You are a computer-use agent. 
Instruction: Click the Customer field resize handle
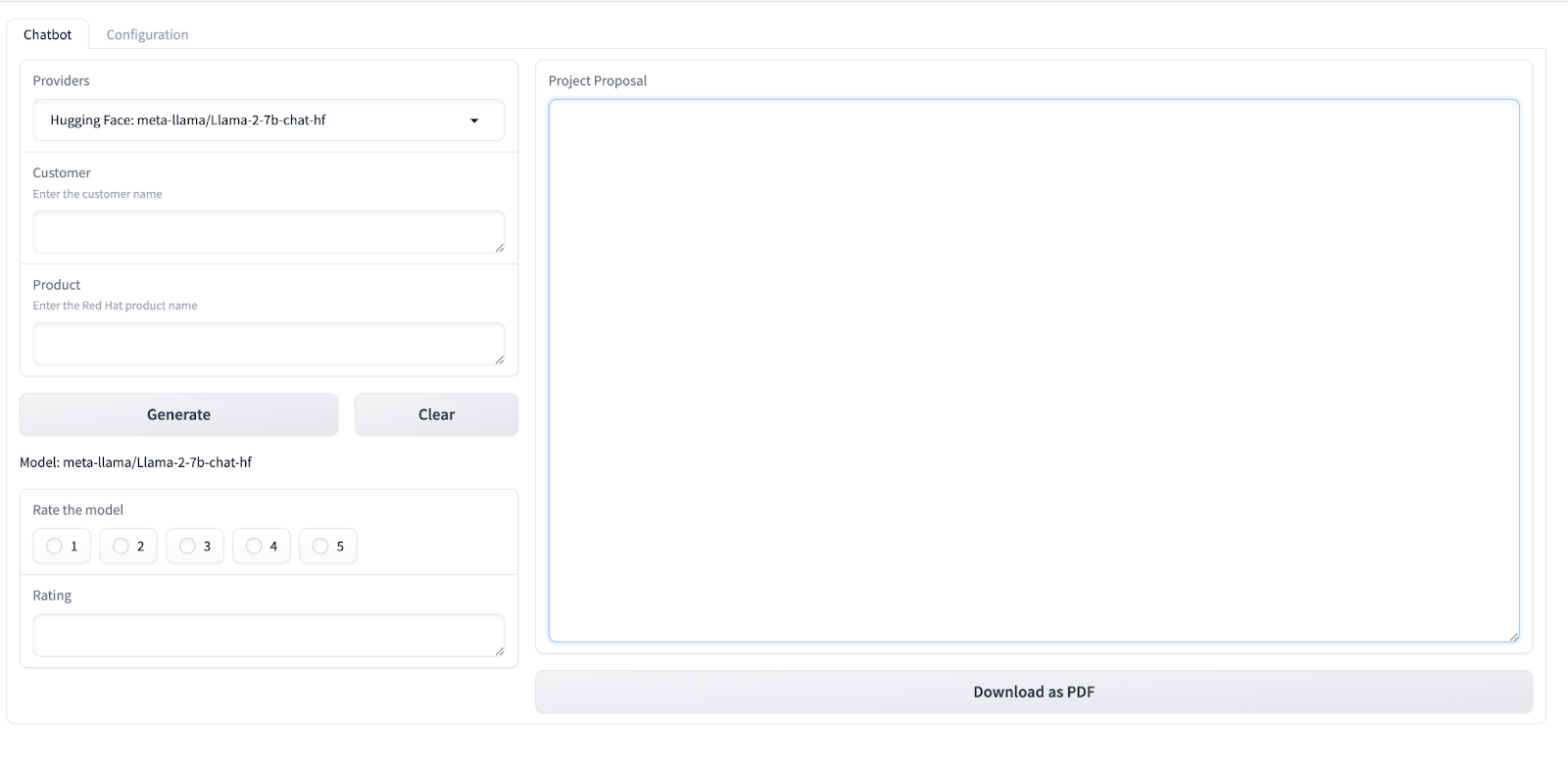[500, 248]
